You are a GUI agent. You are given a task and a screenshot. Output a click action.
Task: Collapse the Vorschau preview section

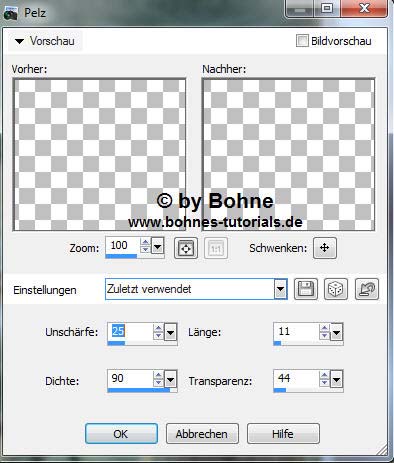pyautogui.click(x=20, y=41)
